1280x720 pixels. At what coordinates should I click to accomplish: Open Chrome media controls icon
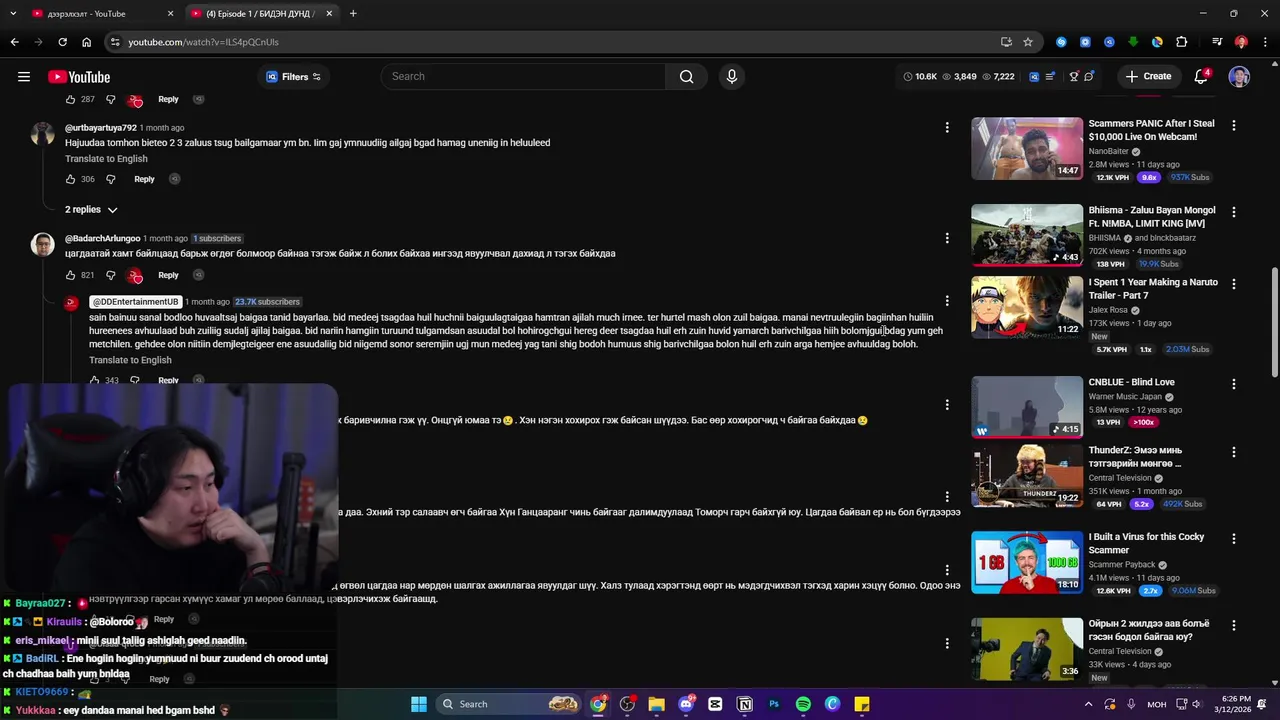tap(1217, 42)
